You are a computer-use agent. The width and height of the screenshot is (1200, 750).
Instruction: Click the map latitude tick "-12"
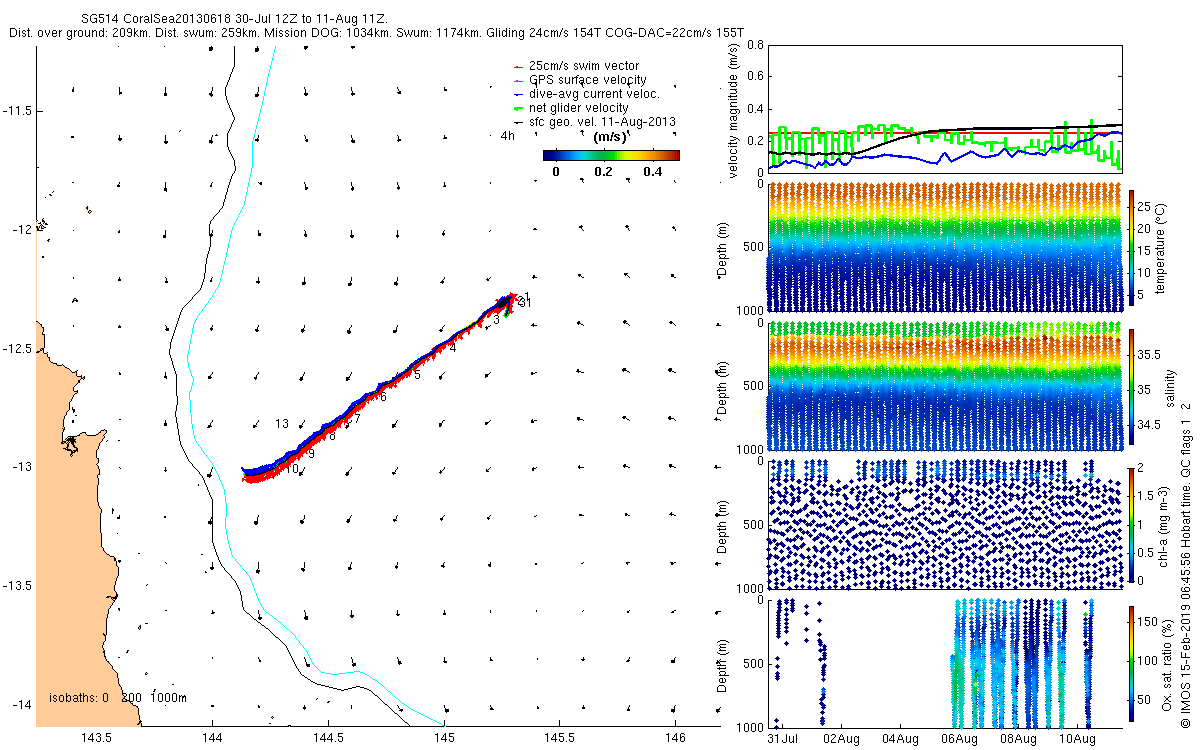[x=23, y=230]
